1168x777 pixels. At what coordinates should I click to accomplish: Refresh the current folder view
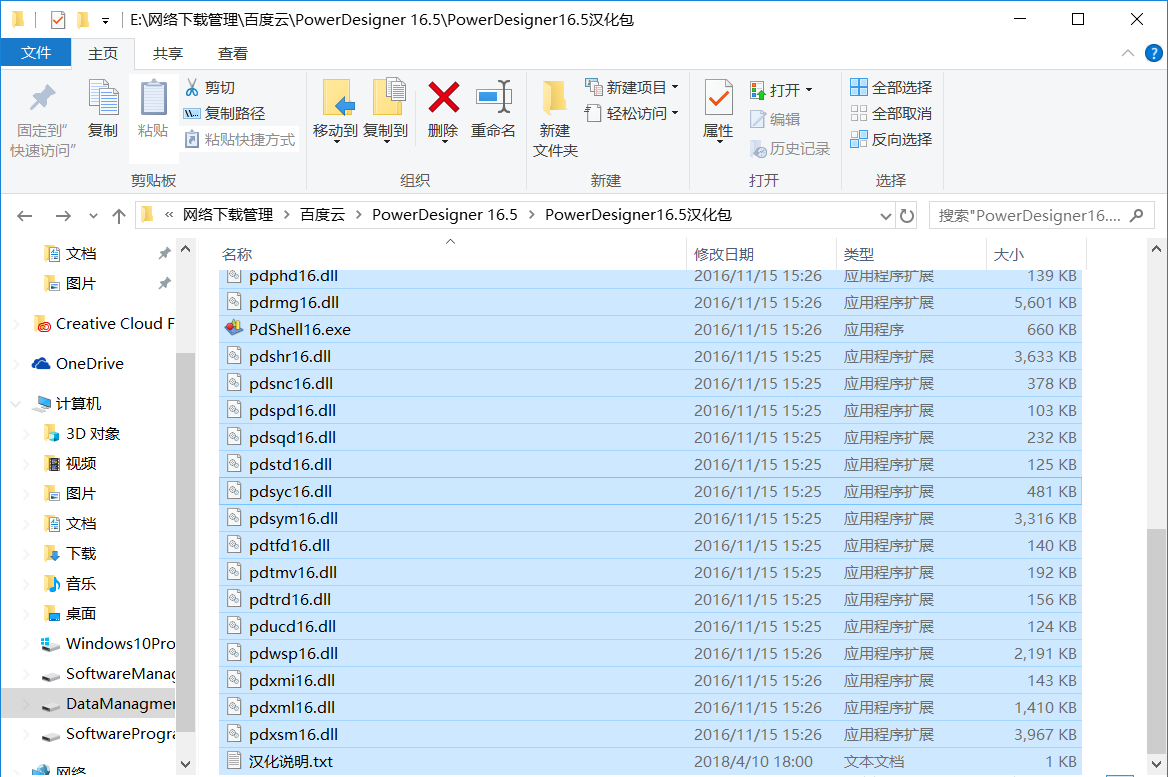907,216
